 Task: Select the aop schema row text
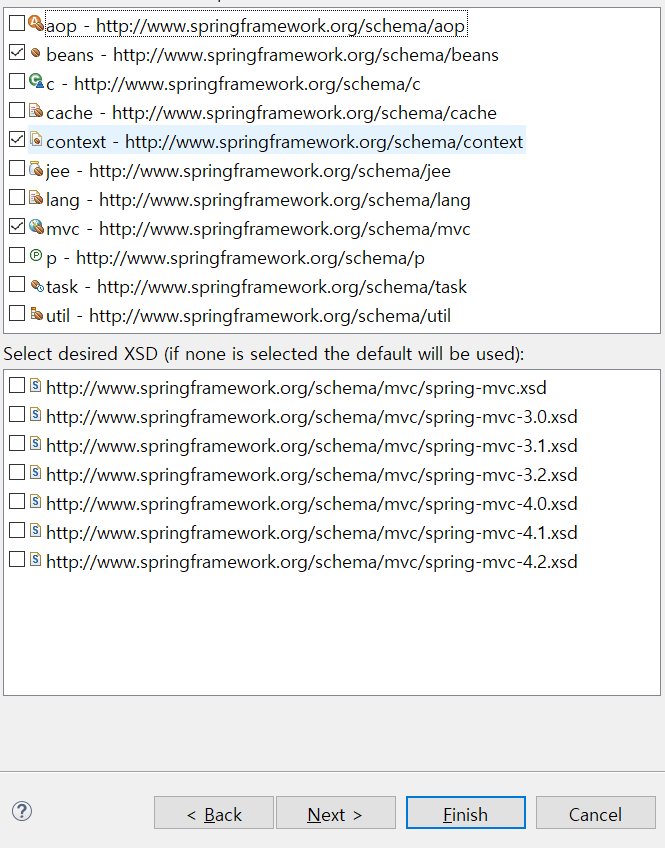tap(256, 25)
